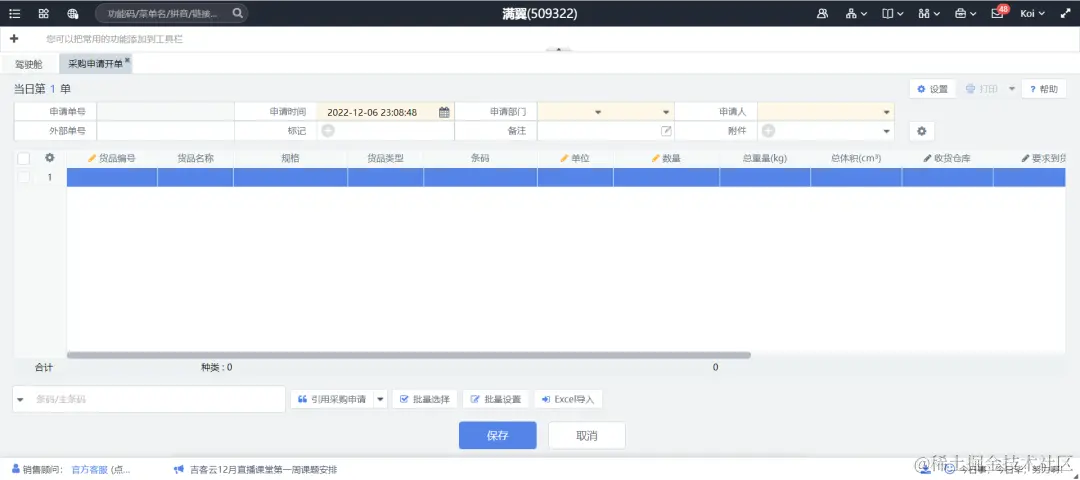Open table column settings gear icon
1080x480 pixels.
[50, 158]
